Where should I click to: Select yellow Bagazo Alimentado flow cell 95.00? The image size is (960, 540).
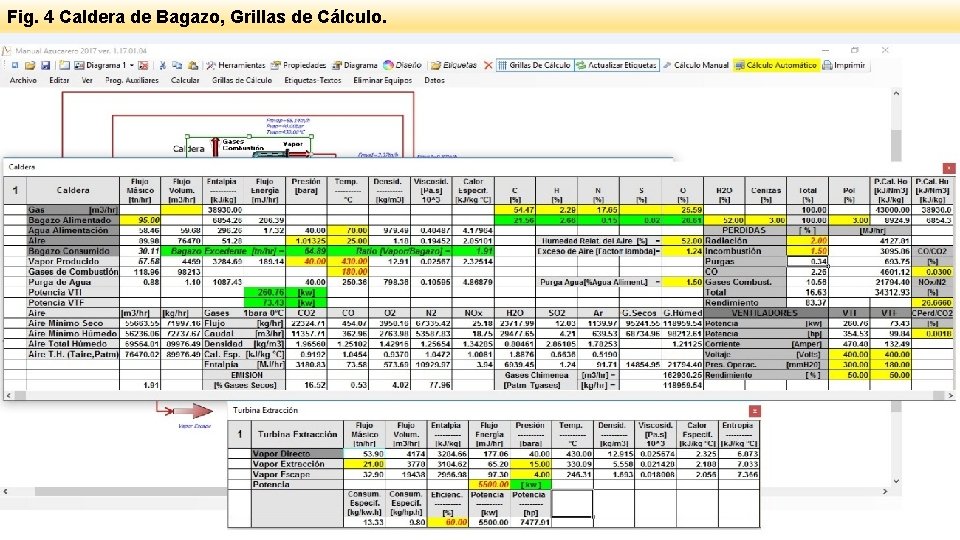coord(140,220)
